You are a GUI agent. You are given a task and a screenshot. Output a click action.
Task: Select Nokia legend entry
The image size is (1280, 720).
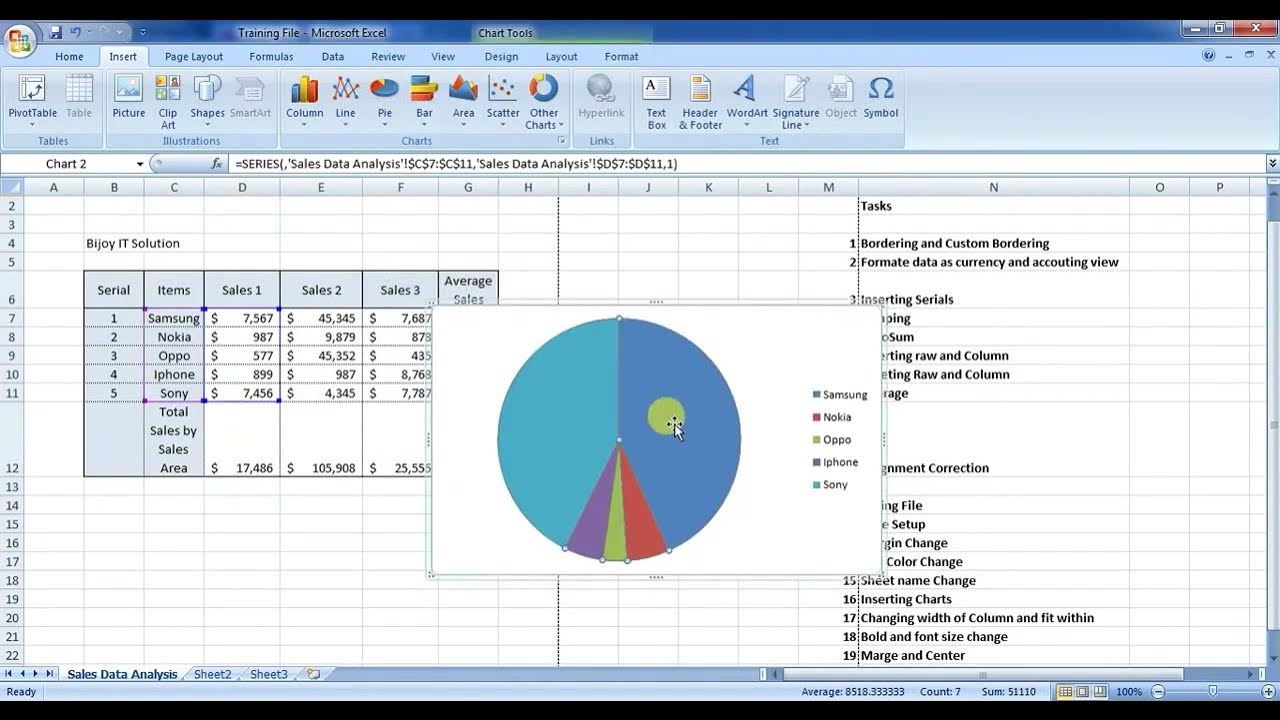point(832,417)
